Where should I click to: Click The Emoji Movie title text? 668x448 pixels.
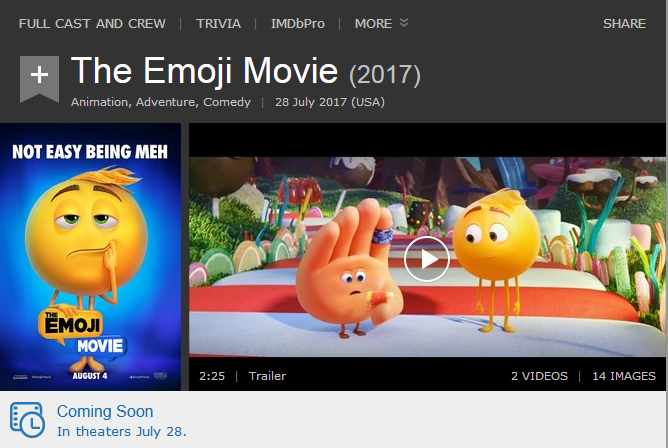pyautogui.click(x=204, y=71)
